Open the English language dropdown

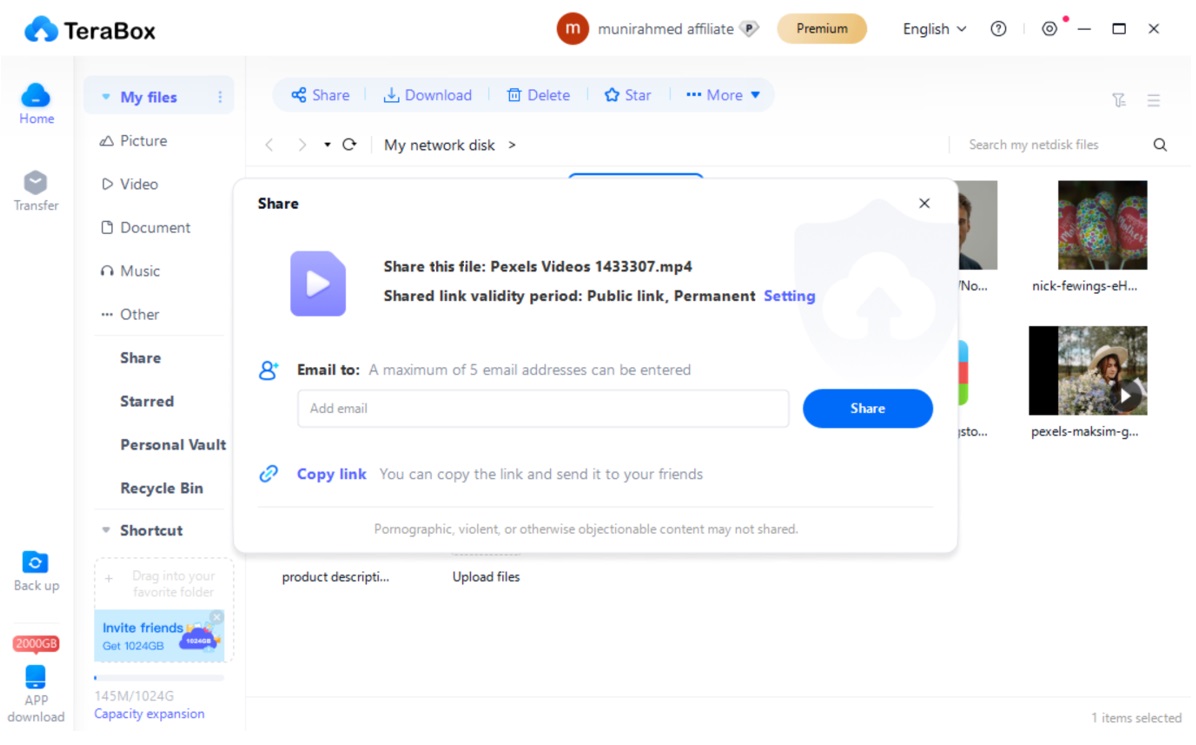[x=934, y=29]
